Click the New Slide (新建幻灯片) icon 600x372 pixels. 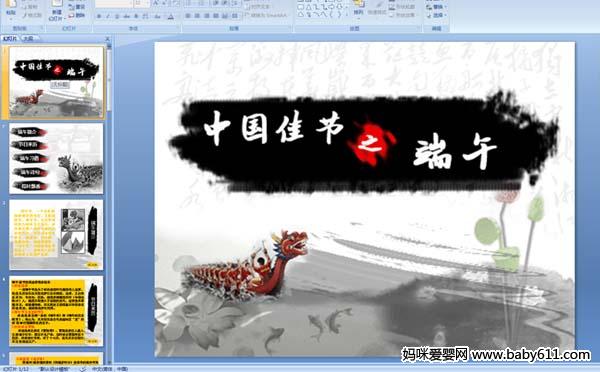tap(57, 4)
